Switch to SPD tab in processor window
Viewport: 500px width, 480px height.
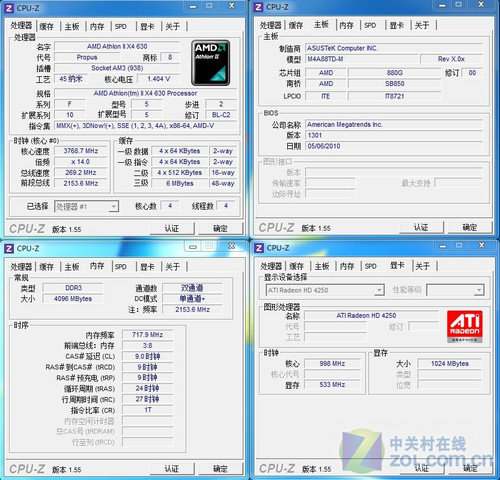pyautogui.click(x=121, y=26)
